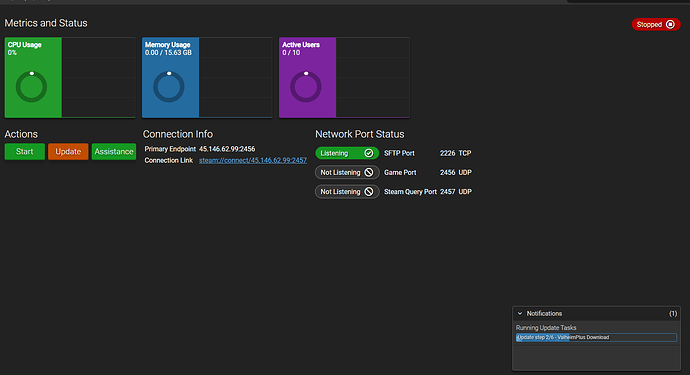
Task: Select the Active Users metric card
Action: click(345, 77)
